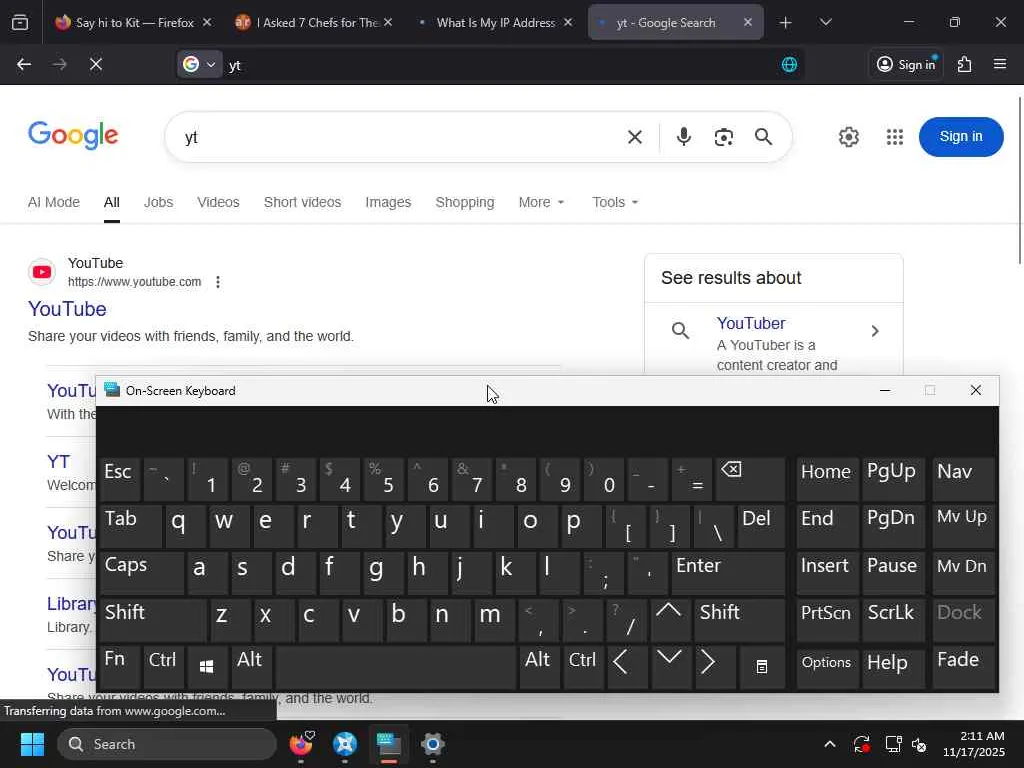Open the three-dot menu beside youtube.com result

tap(217, 282)
